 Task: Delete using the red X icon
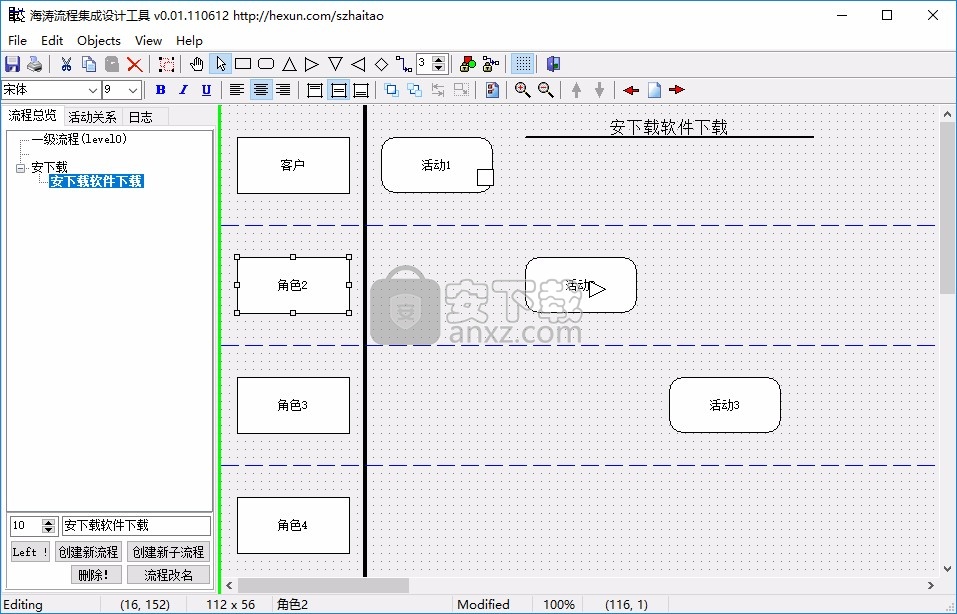pos(135,64)
